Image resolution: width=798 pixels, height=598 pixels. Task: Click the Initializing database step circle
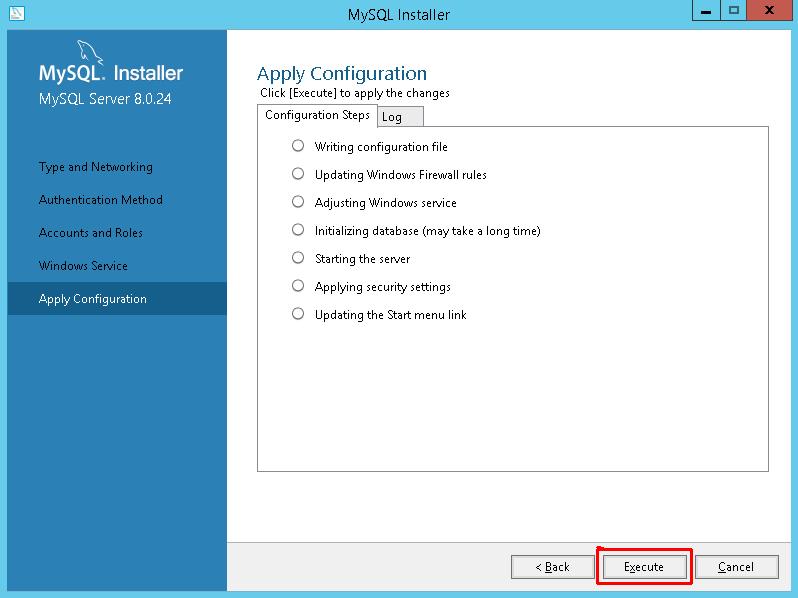(298, 230)
